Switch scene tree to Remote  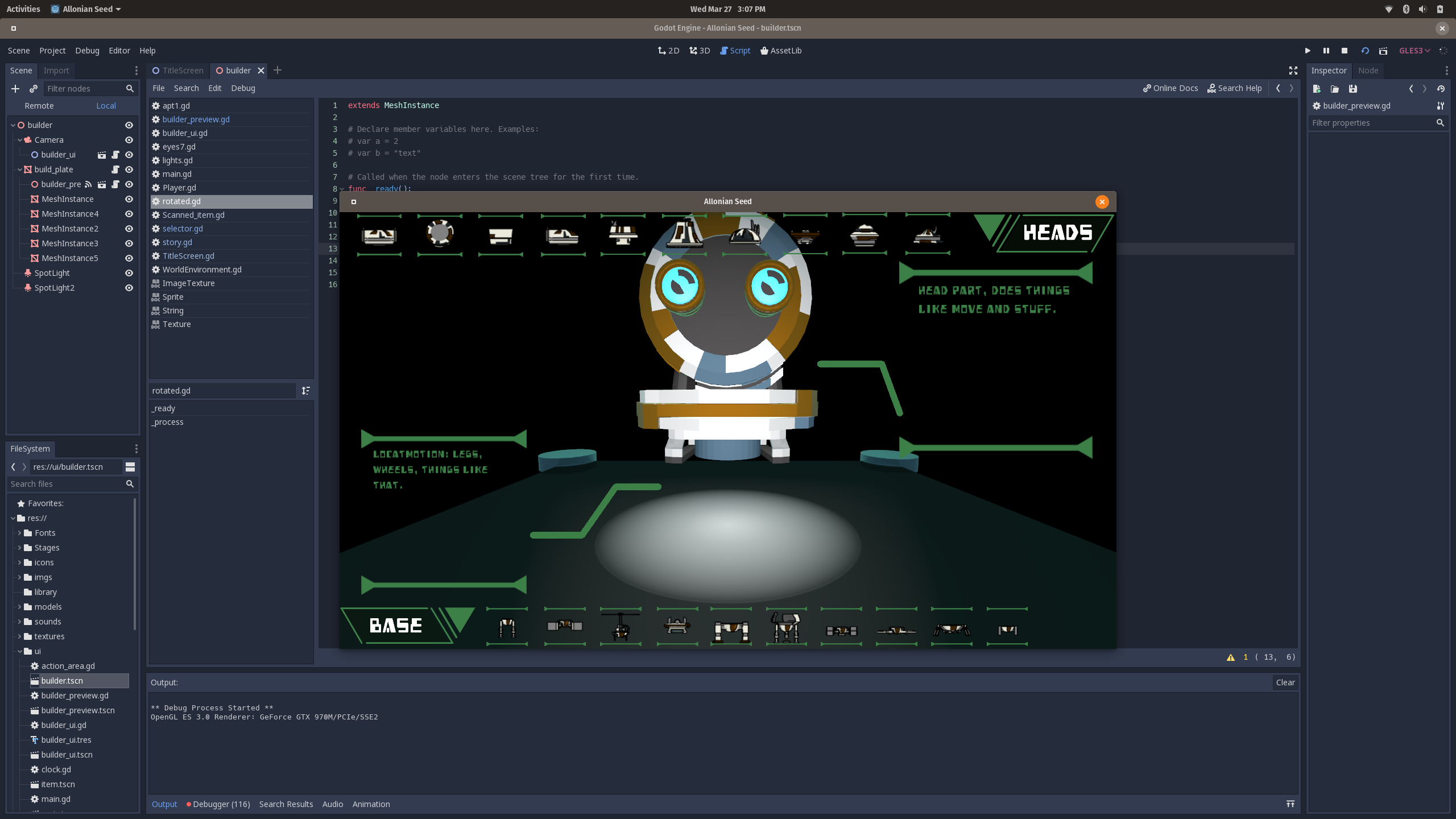pyautogui.click(x=39, y=106)
